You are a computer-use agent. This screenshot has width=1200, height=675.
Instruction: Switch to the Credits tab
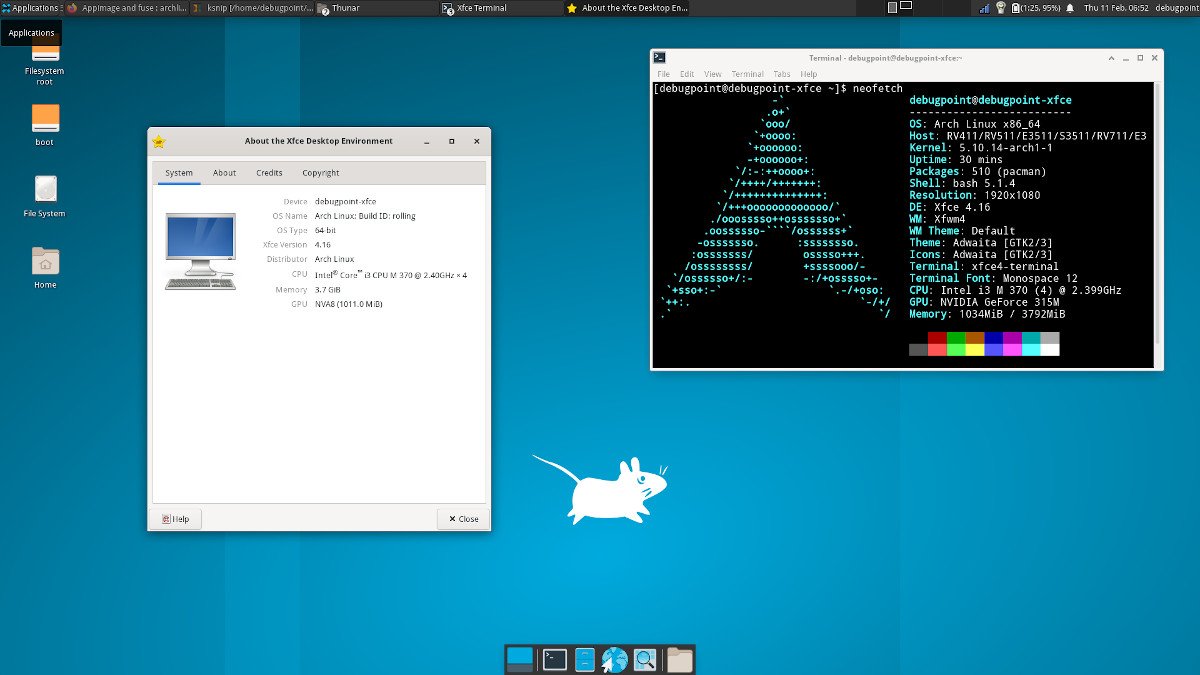click(269, 173)
